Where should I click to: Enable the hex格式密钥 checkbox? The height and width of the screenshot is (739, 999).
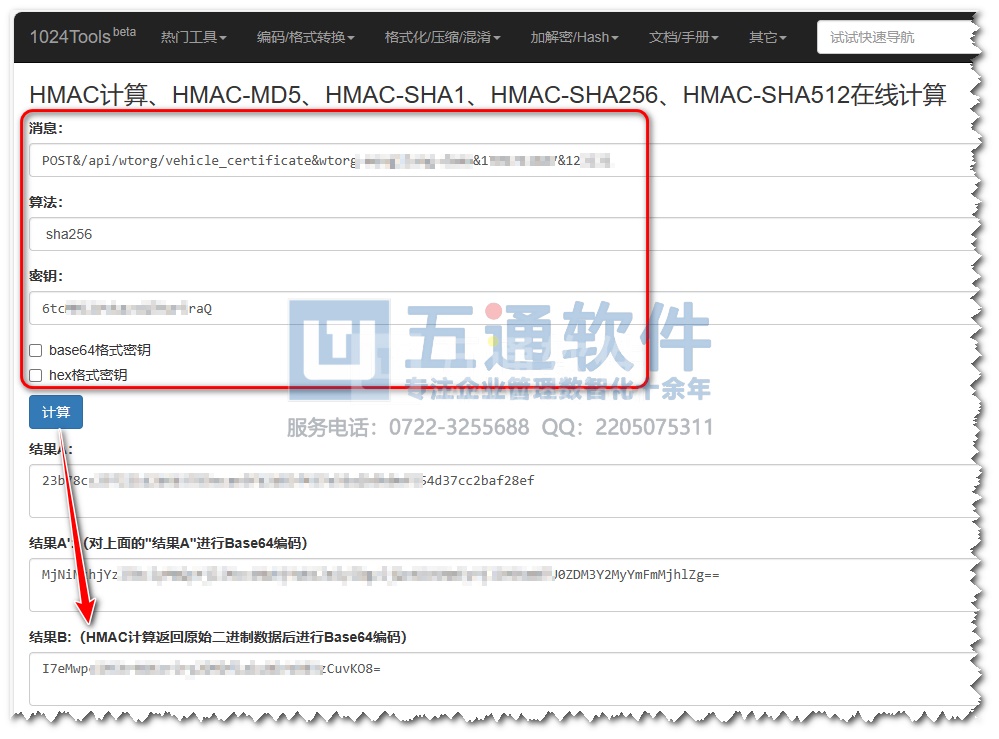pyautogui.click(x=36, y=375)
